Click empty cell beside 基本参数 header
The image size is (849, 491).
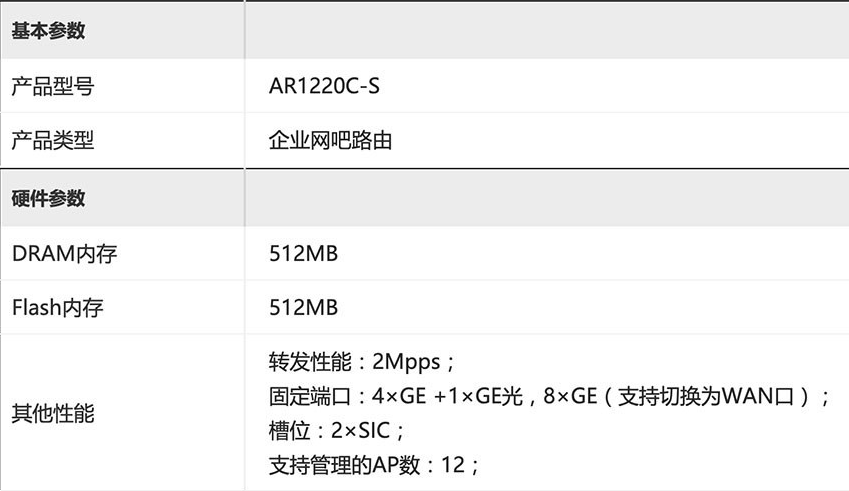coord(547,30)
